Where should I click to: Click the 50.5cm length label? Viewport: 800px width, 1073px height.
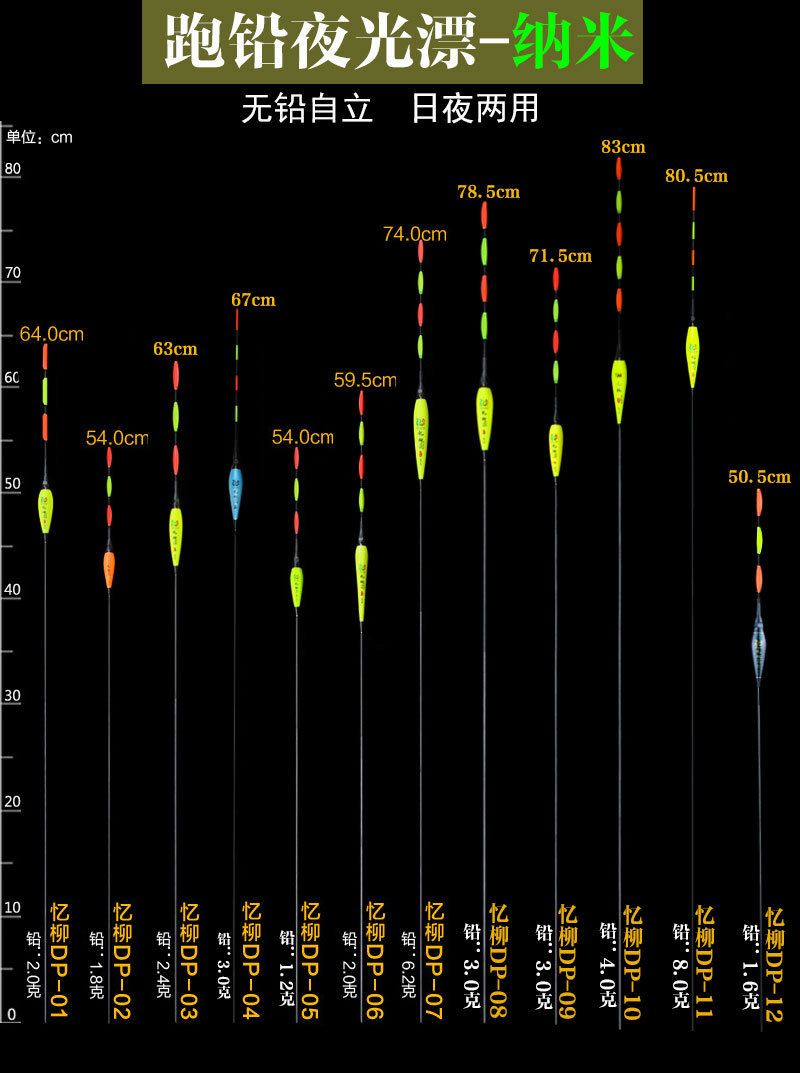click(759, 477)
